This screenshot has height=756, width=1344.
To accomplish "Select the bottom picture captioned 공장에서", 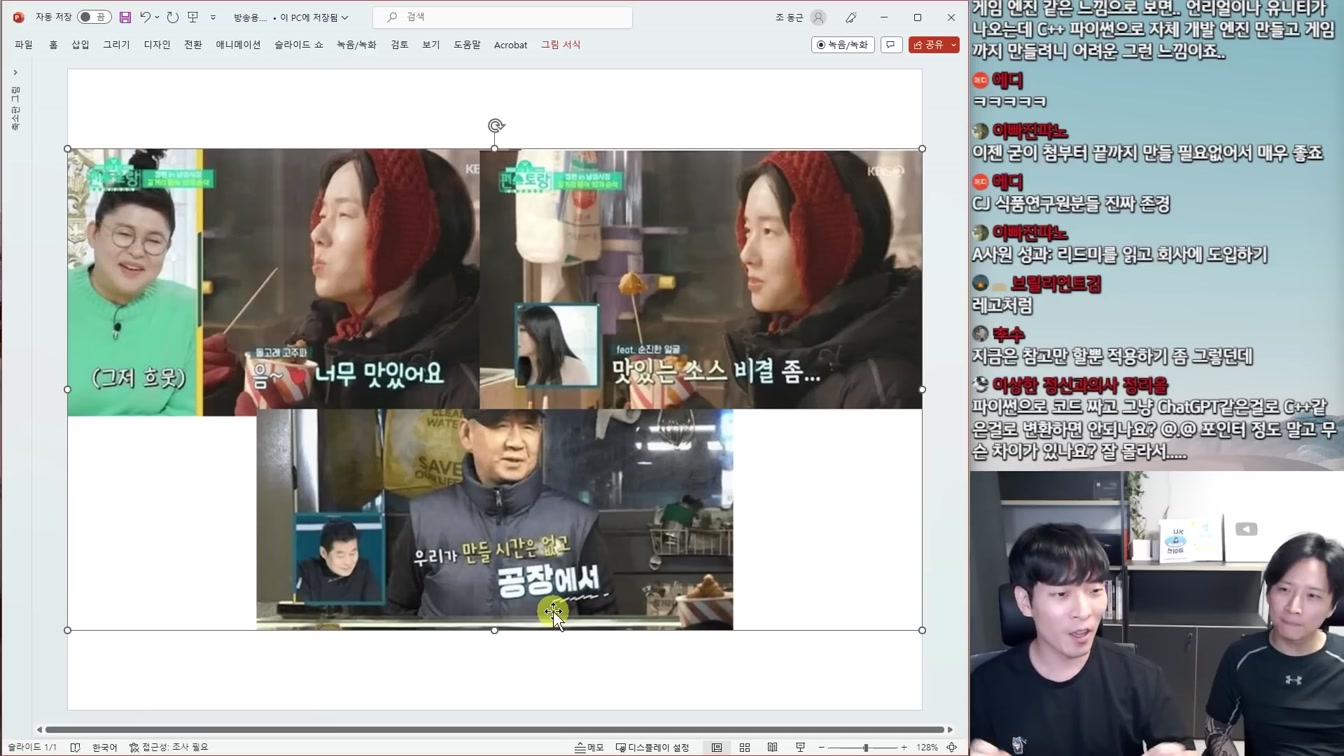I will tap(495, 519).
